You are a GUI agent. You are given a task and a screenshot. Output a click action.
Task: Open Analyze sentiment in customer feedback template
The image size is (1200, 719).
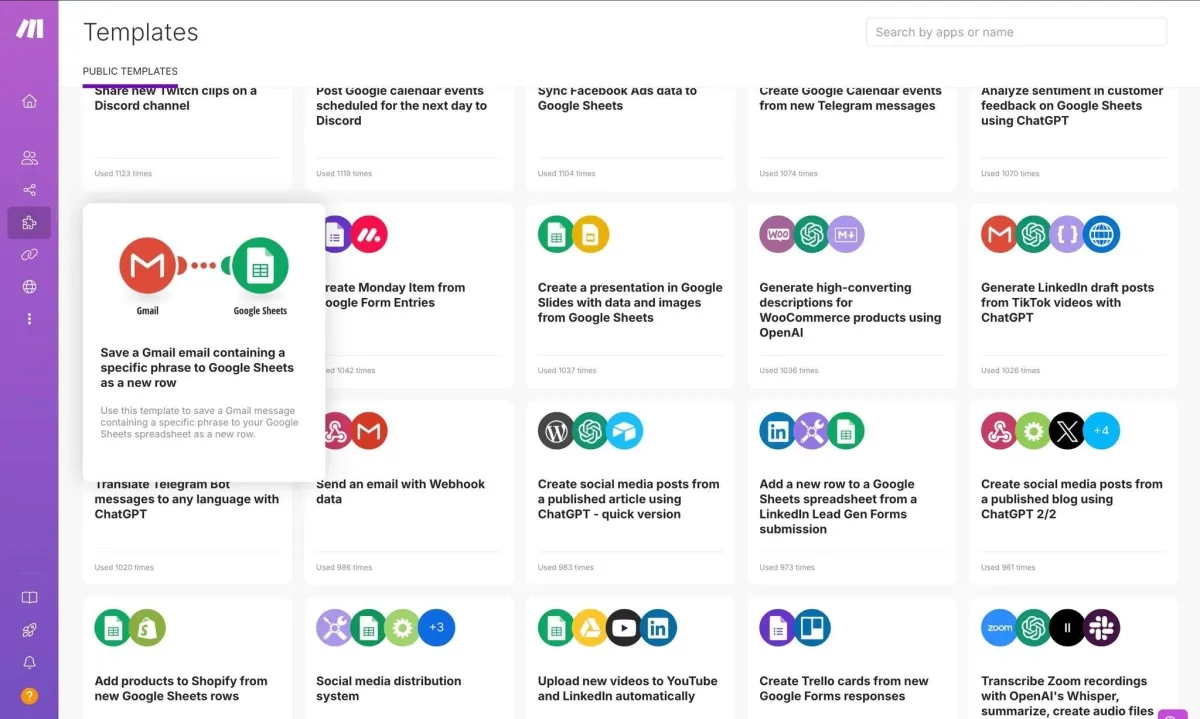[x=1071, y=105]
